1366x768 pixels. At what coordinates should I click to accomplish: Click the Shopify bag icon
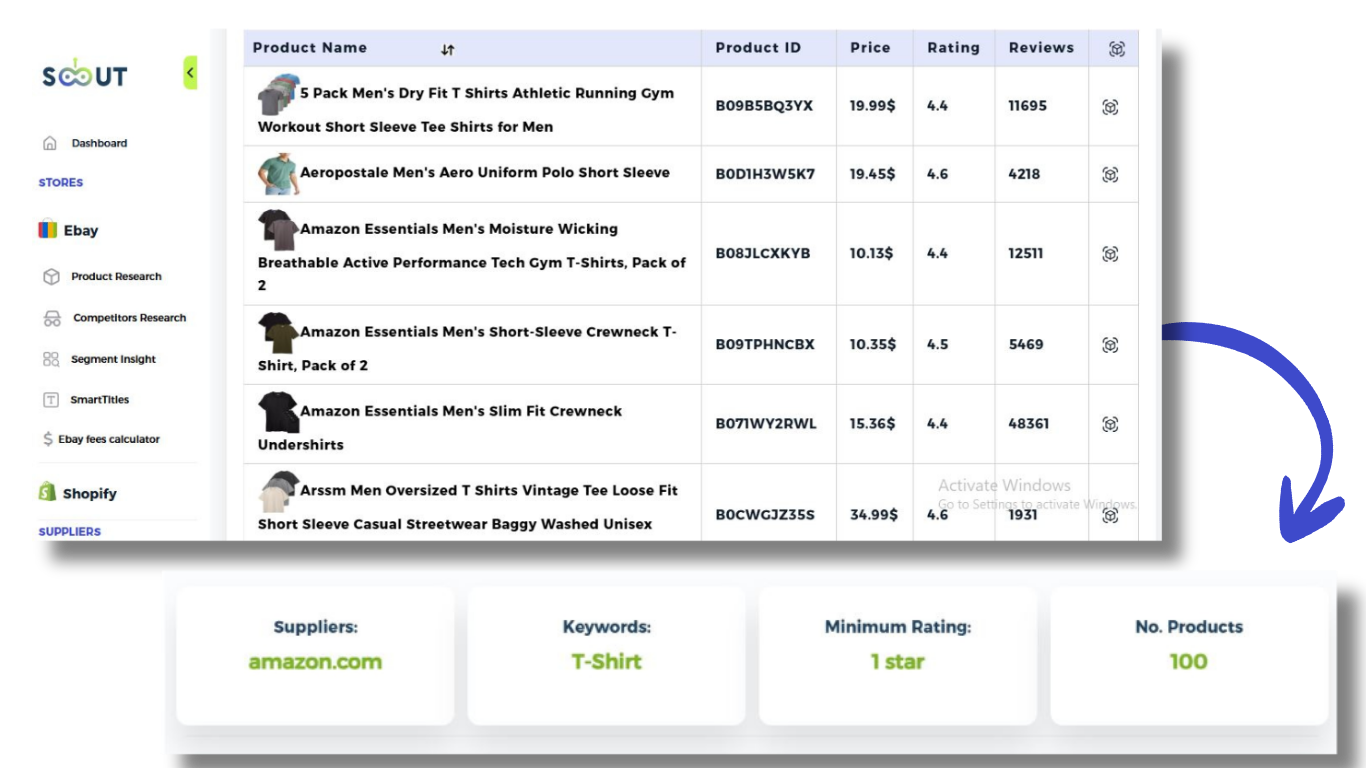point(47,492)
